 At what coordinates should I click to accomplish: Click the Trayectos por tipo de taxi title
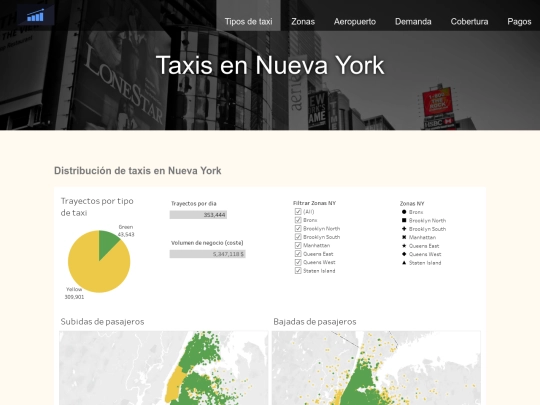coord(97,207)
